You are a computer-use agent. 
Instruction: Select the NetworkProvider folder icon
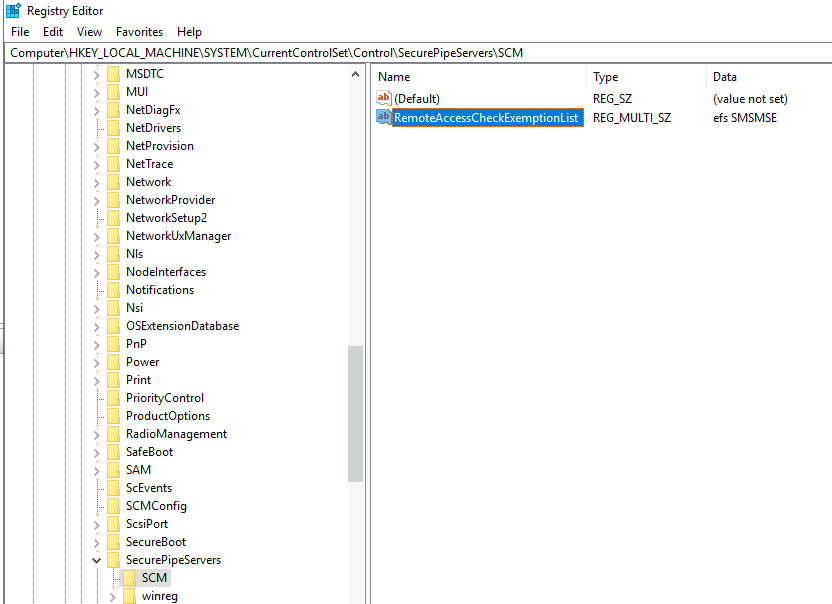click(113, 200)
